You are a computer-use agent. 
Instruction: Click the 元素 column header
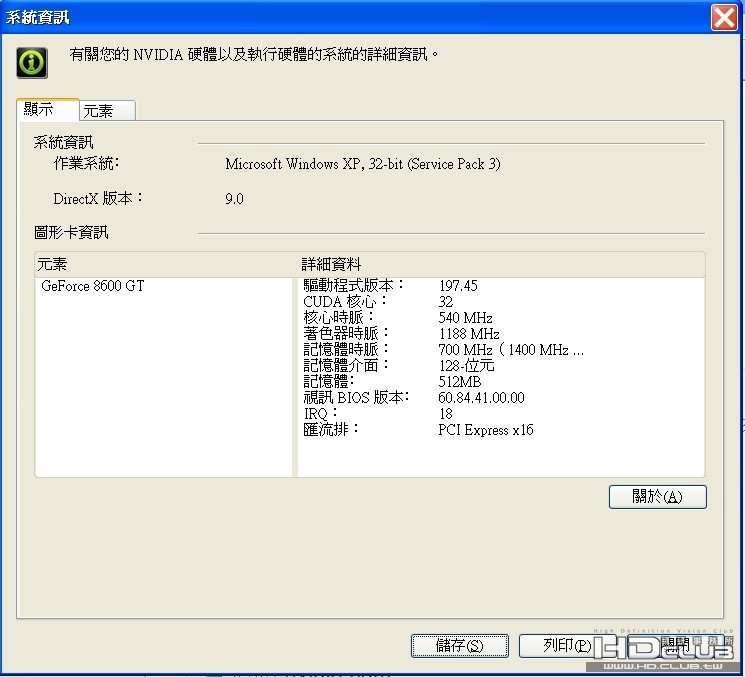click(x=165, y=264)
